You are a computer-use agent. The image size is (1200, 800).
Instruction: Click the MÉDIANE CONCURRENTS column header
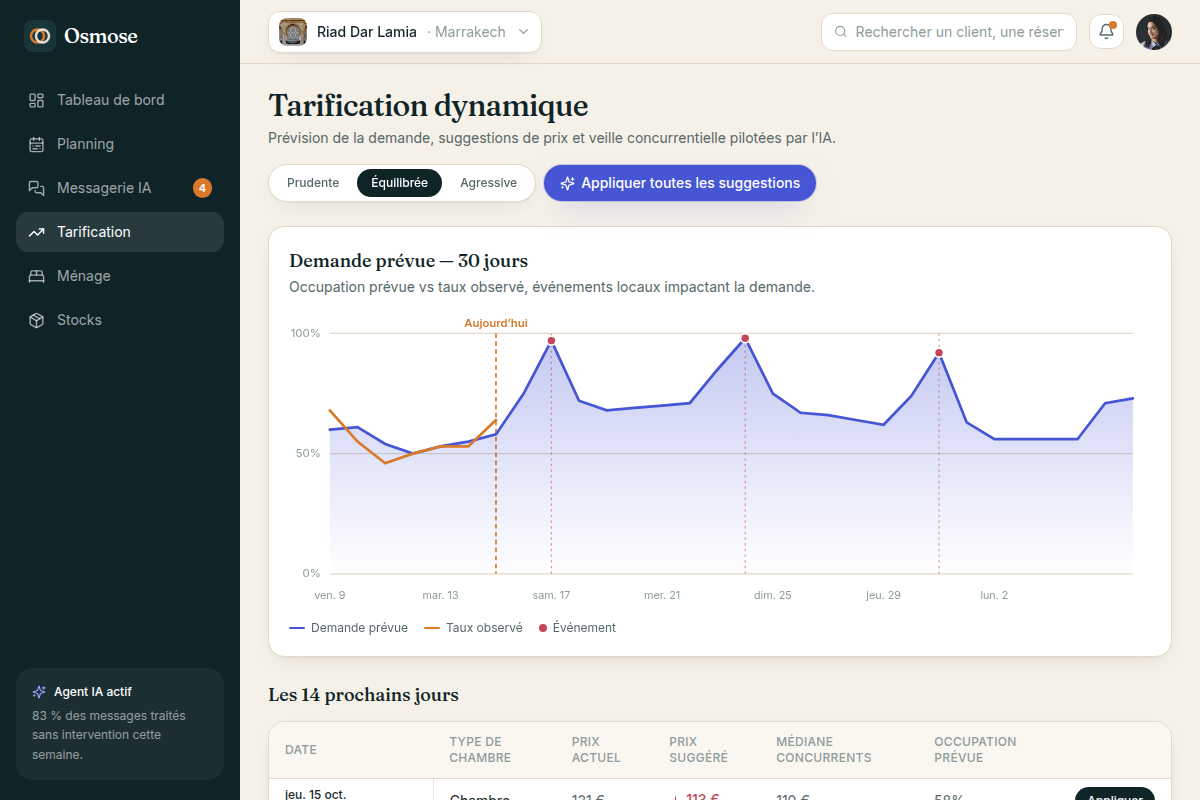click(x=824, y=750)
